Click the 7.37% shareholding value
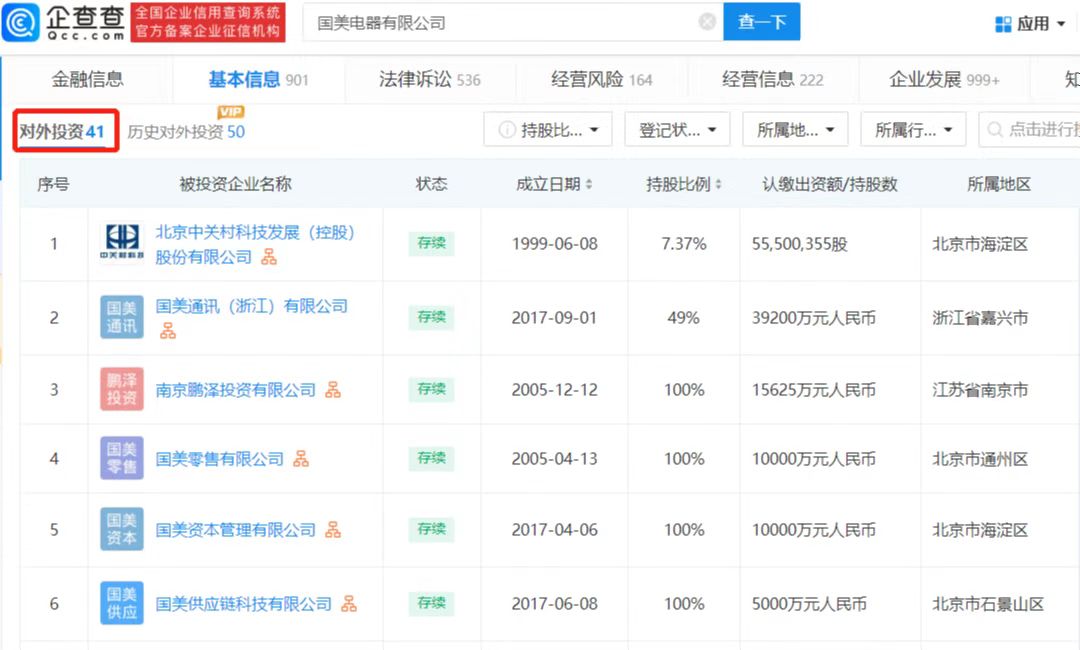The image size is (1080, 650). coord(684,244)
